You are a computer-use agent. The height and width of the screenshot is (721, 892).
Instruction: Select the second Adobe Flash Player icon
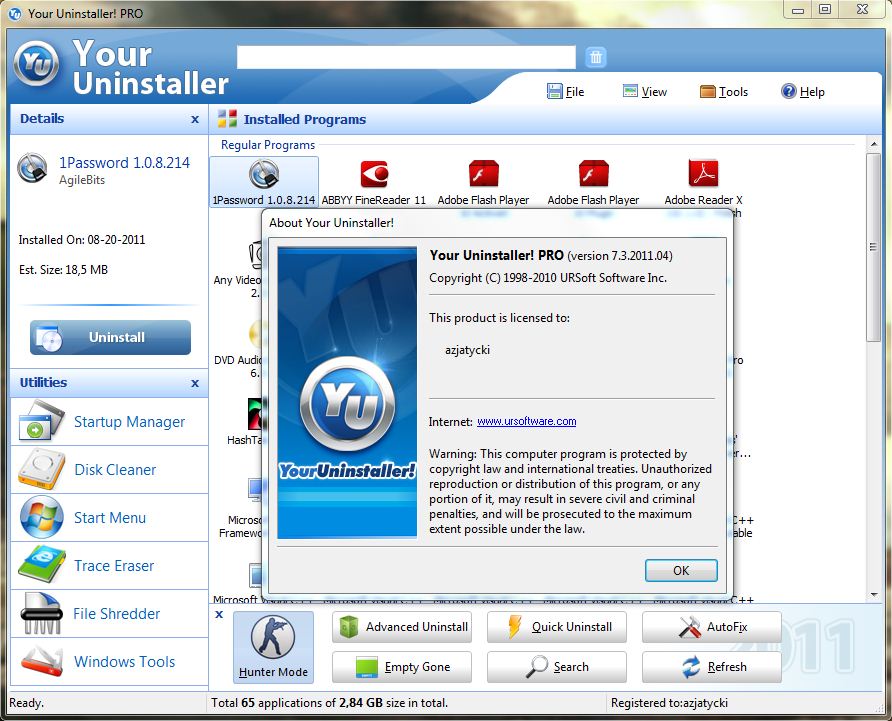593,182
